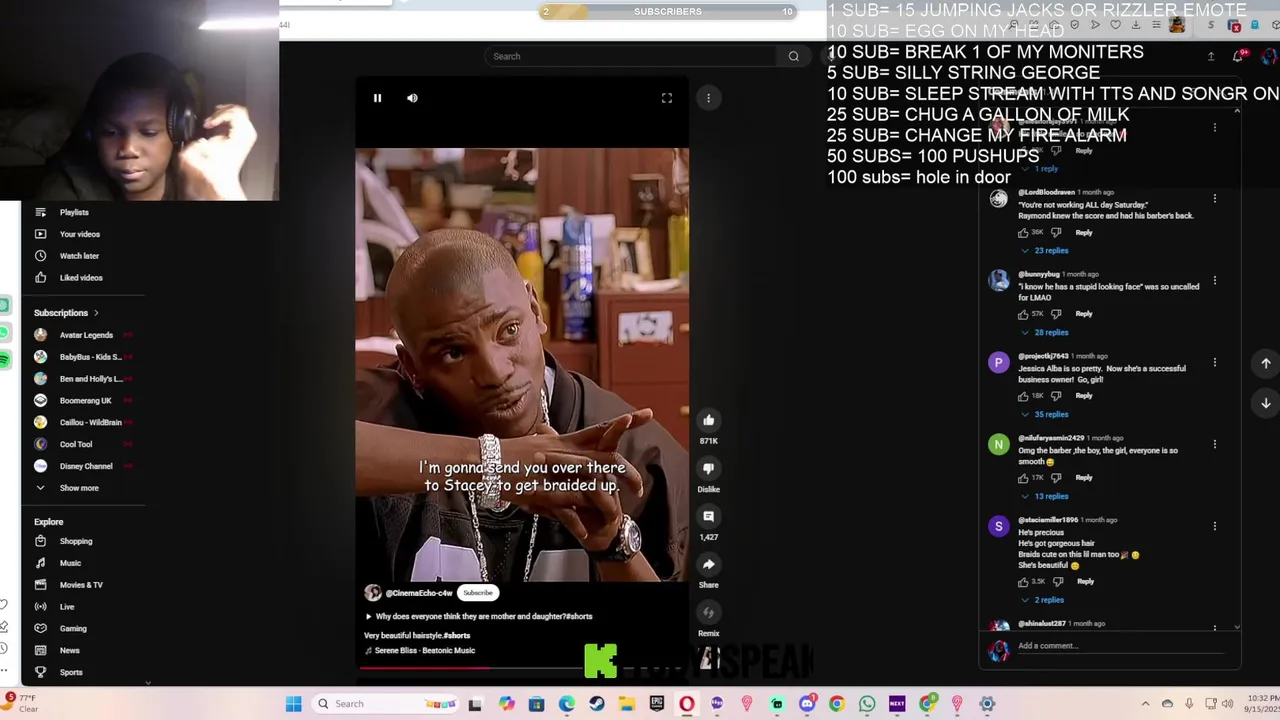Open comments button showing 1,427
This screenshot has height=720, width=1280.
[x=708, y=516]
